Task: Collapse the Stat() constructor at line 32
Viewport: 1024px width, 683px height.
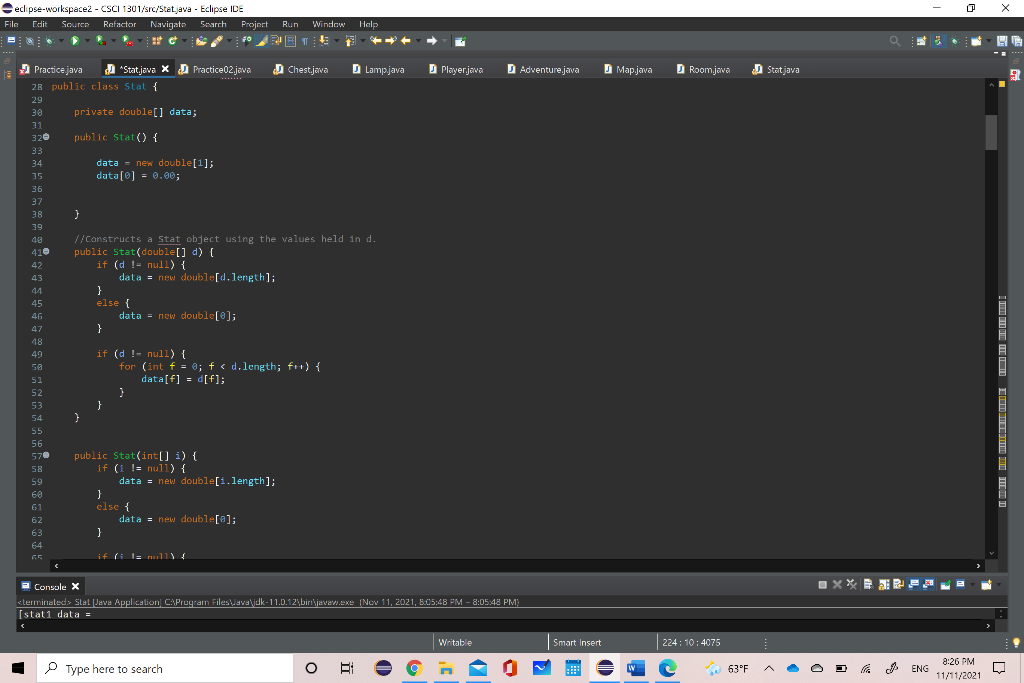Action: 46,137
